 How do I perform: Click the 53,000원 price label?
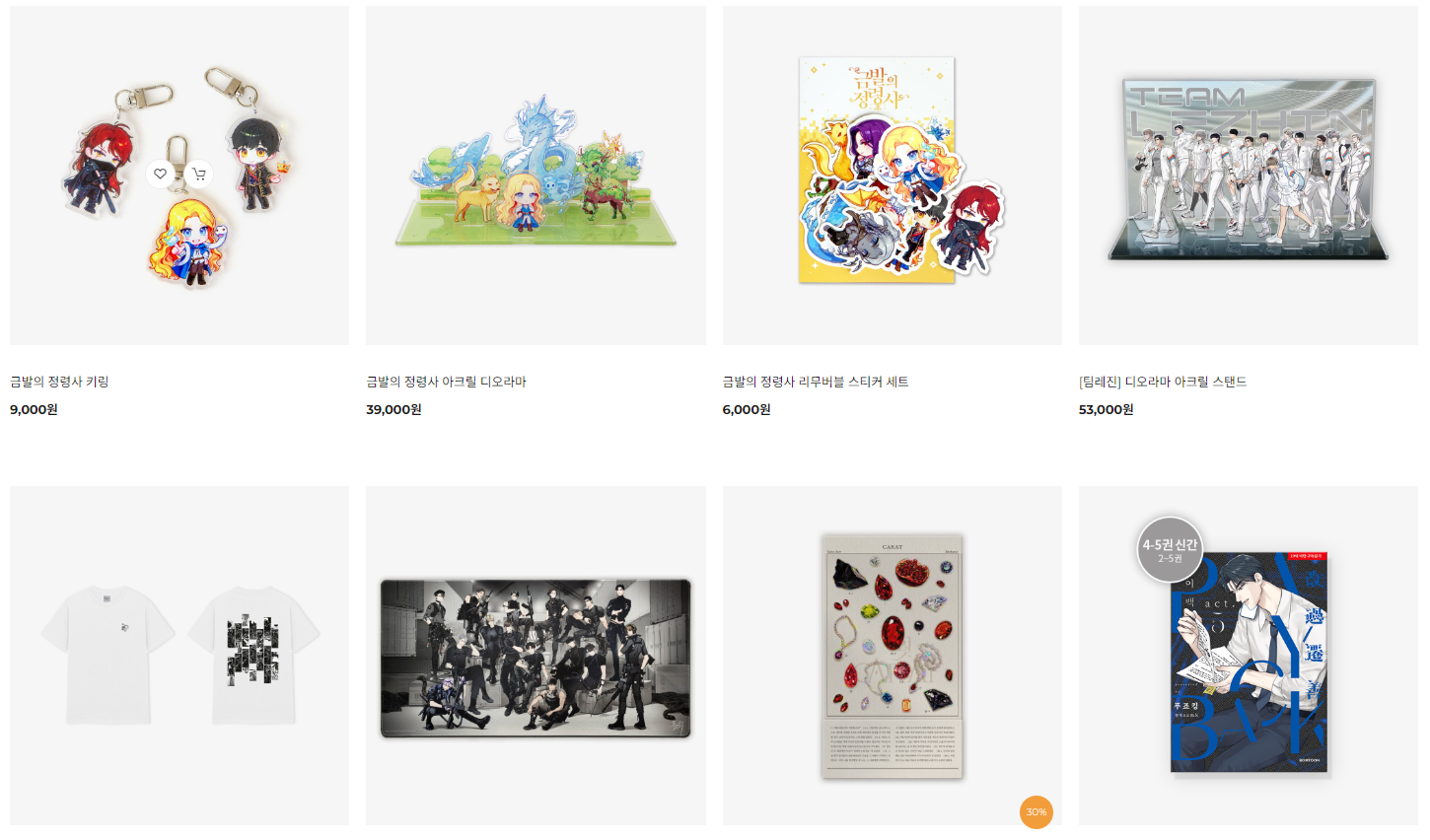(1107, 409)
